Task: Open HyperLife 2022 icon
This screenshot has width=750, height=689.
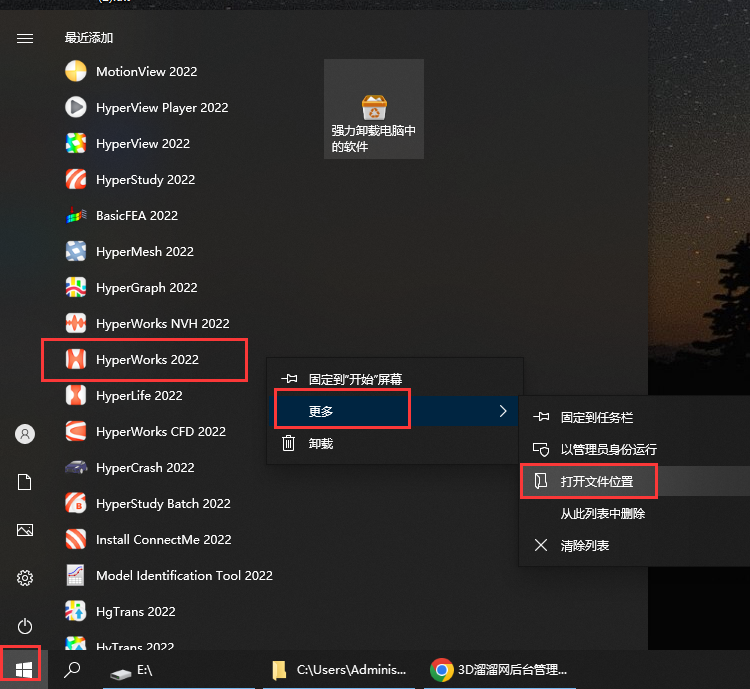Action: coord(76,395)
